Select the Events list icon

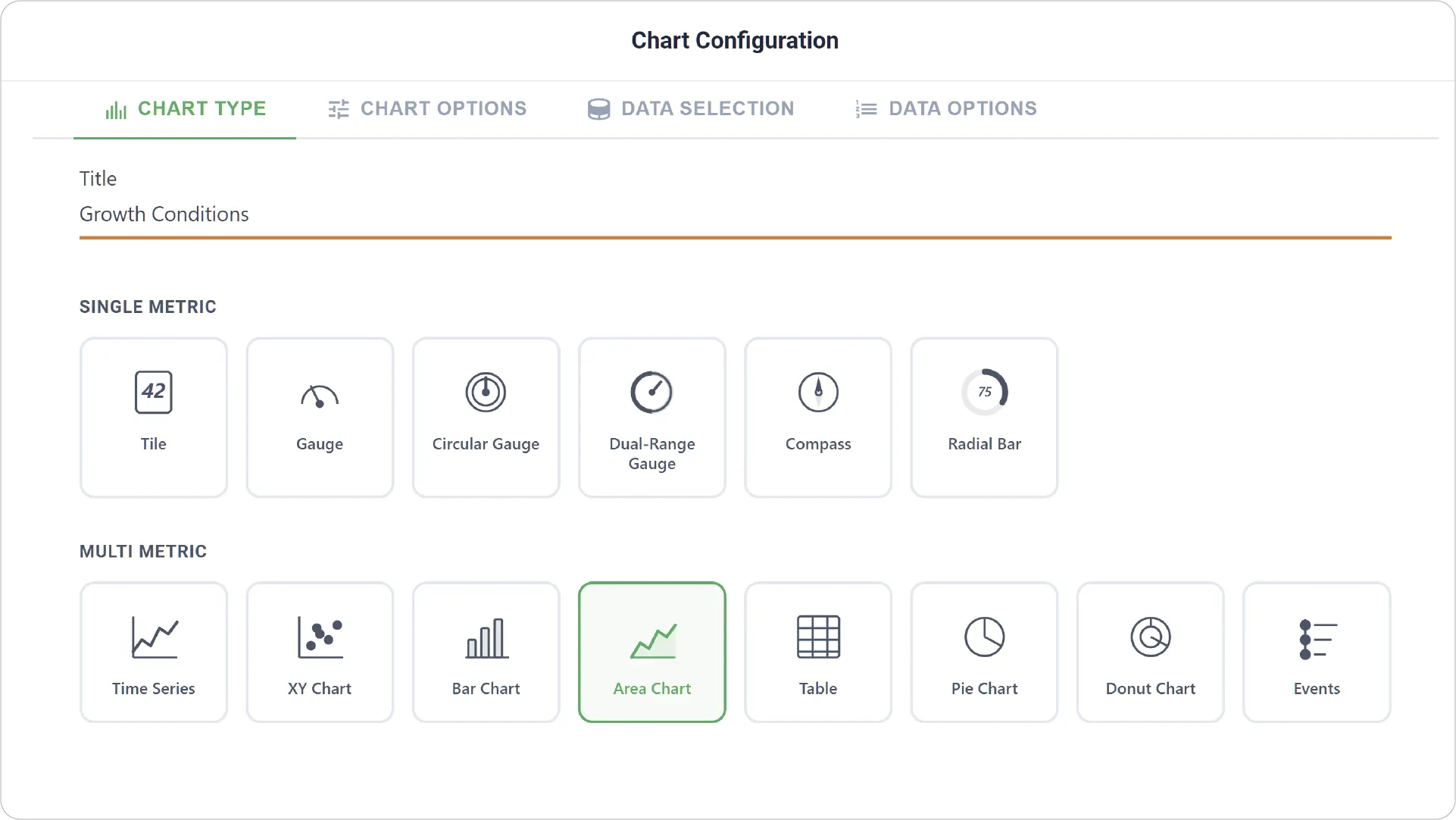tap(1317, 640)
